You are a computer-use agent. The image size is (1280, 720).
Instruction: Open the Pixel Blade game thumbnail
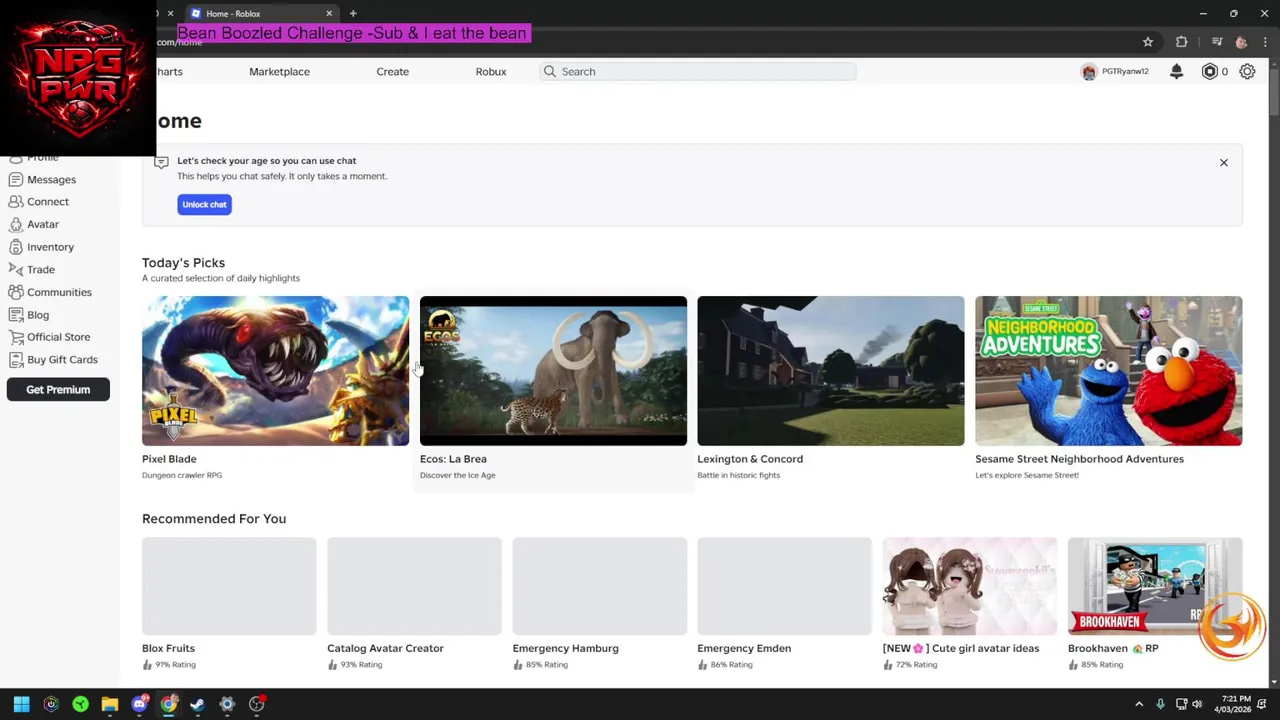(275, 371)
